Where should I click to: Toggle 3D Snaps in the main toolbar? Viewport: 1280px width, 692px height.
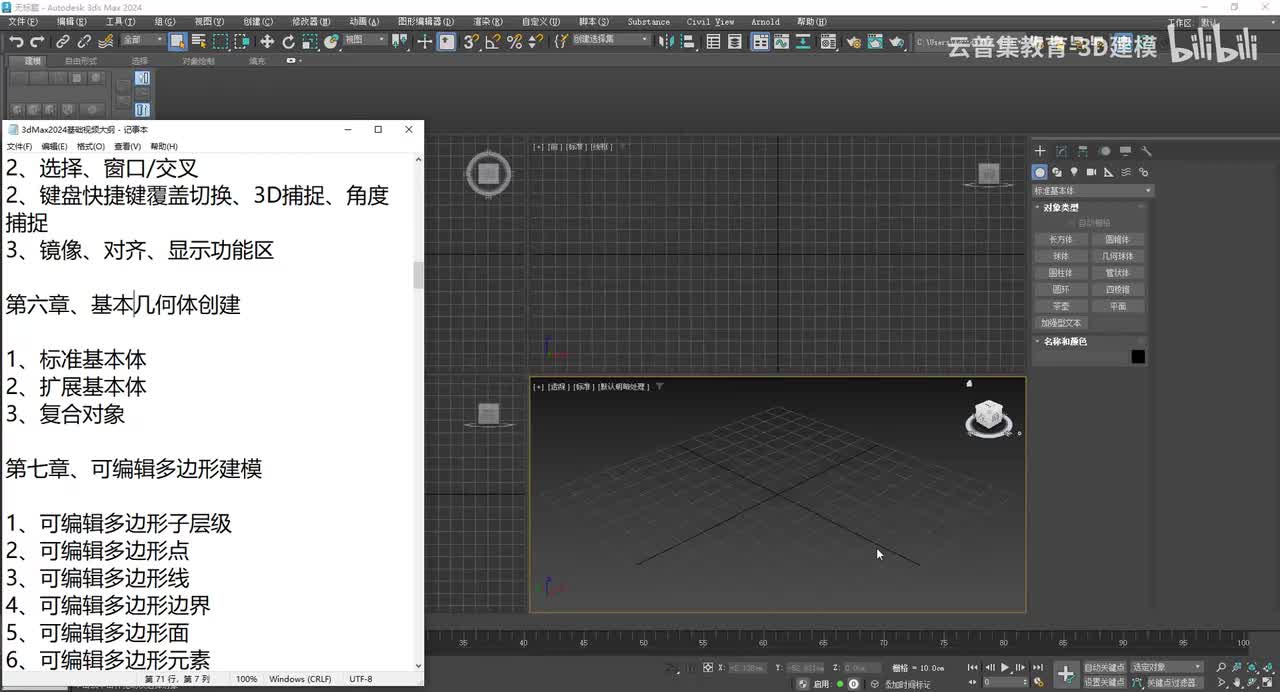click(x=471, y=41)
